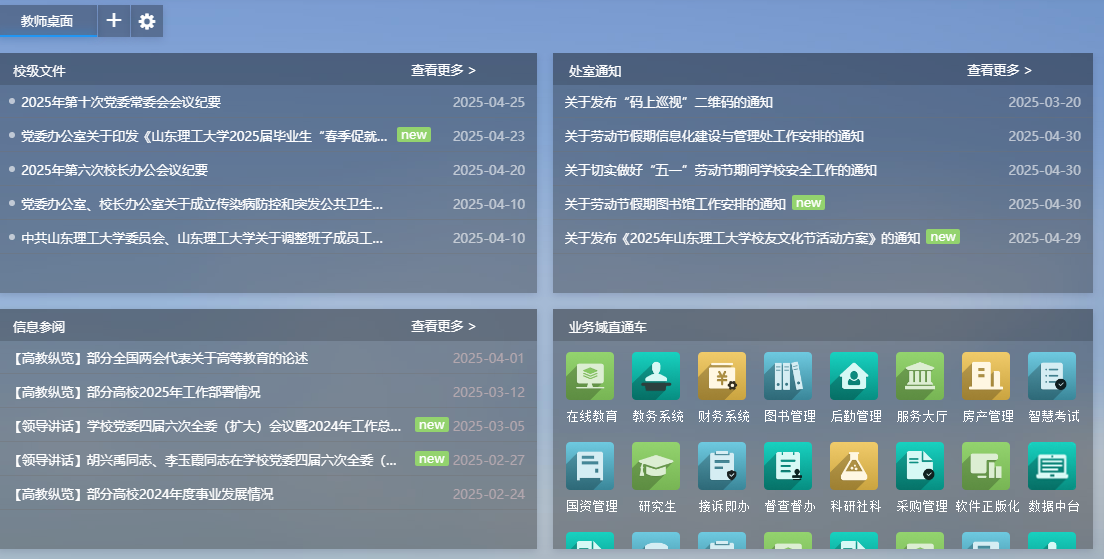
Task: Open 2025年第十次党委常委会会议纪要 link
Action: 121,102
